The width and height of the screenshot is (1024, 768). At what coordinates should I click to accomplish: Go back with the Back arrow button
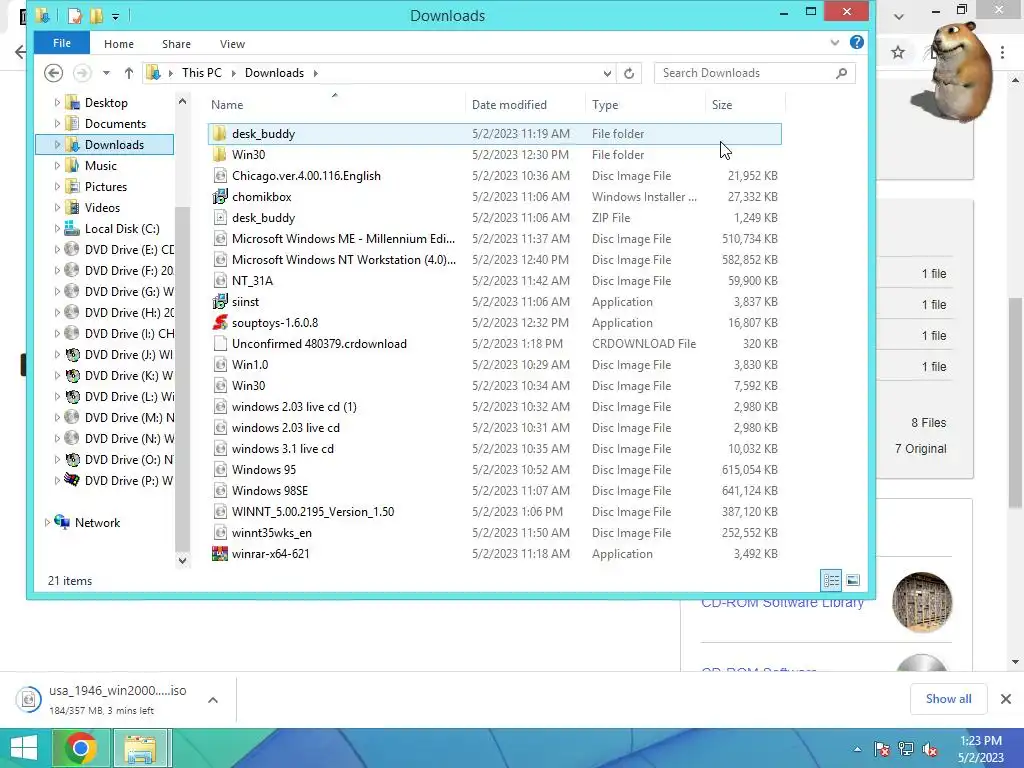54,73
